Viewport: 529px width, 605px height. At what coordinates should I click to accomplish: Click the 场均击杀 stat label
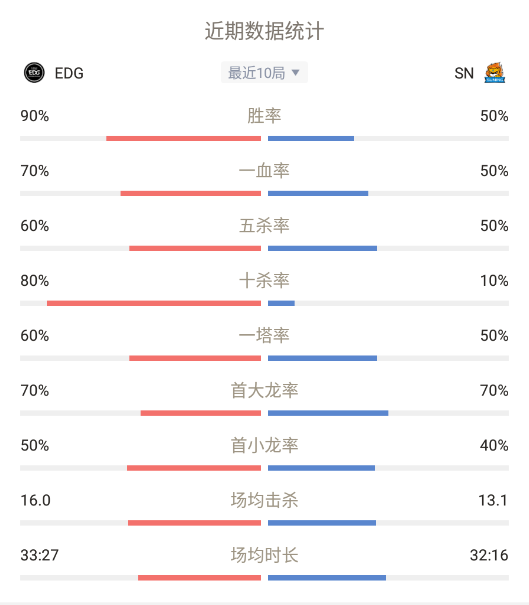click(264, 500)
